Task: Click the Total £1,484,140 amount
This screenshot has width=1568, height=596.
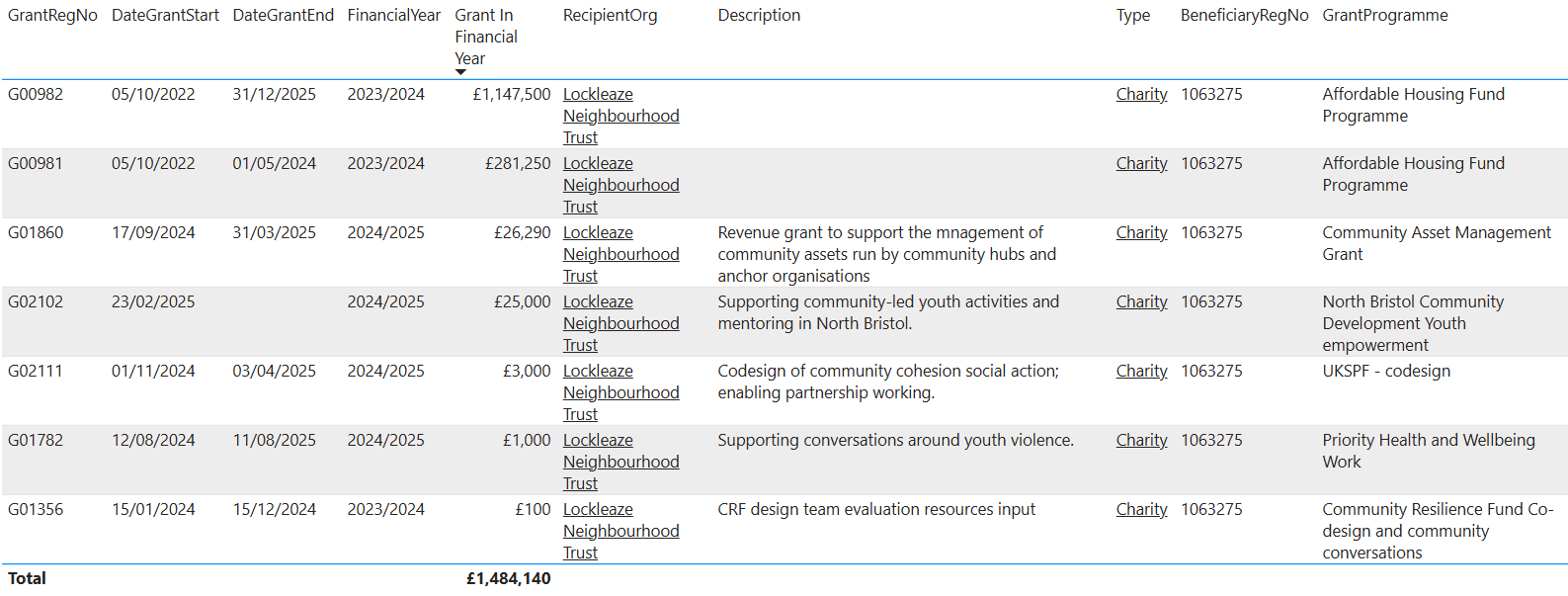Action: [508, 579]
